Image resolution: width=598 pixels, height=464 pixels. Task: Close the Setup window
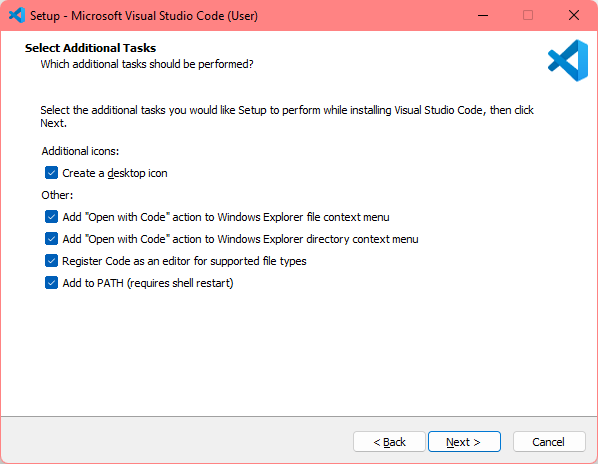(x=574, y=16)
